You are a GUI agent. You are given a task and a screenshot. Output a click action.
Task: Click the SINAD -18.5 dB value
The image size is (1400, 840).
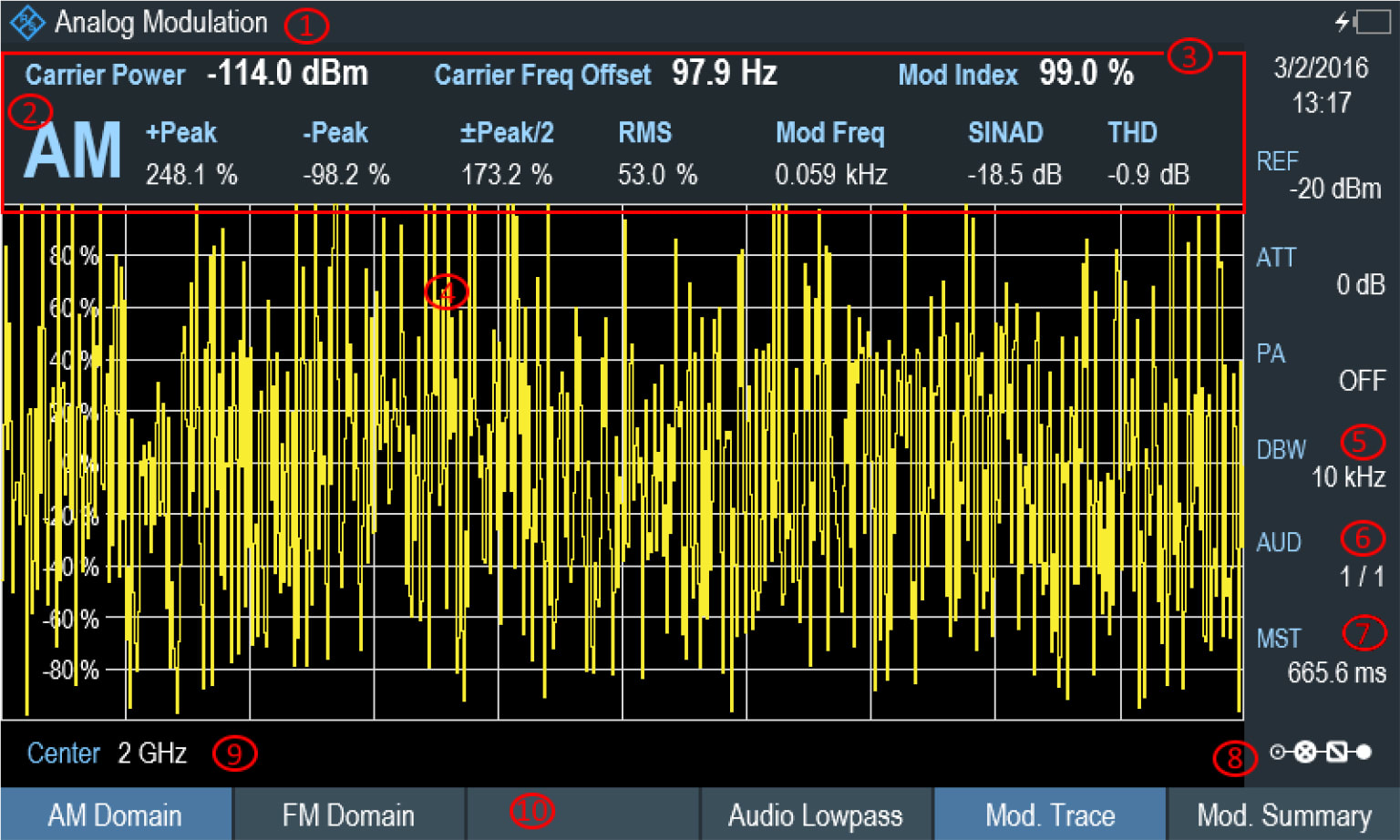(1014, 153)
